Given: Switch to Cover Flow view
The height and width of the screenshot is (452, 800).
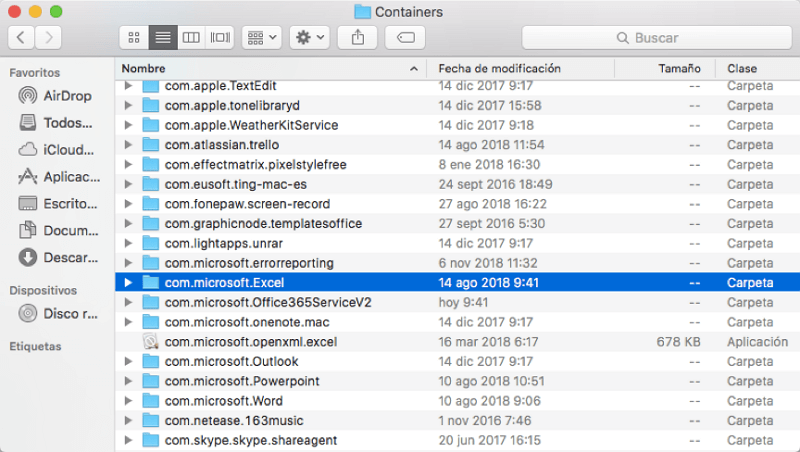Looking at the screenshot, I should 220,38.
